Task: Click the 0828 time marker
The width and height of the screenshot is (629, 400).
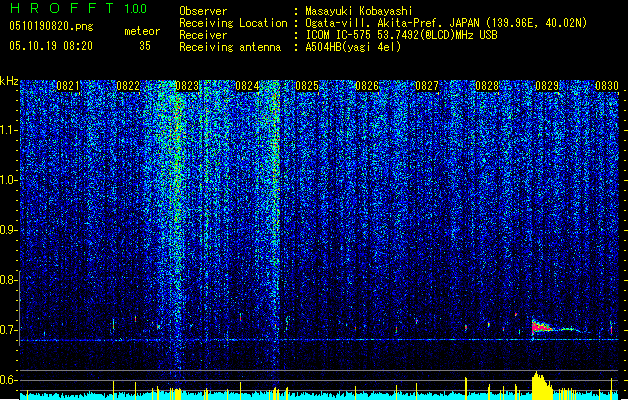Action: 487,86
